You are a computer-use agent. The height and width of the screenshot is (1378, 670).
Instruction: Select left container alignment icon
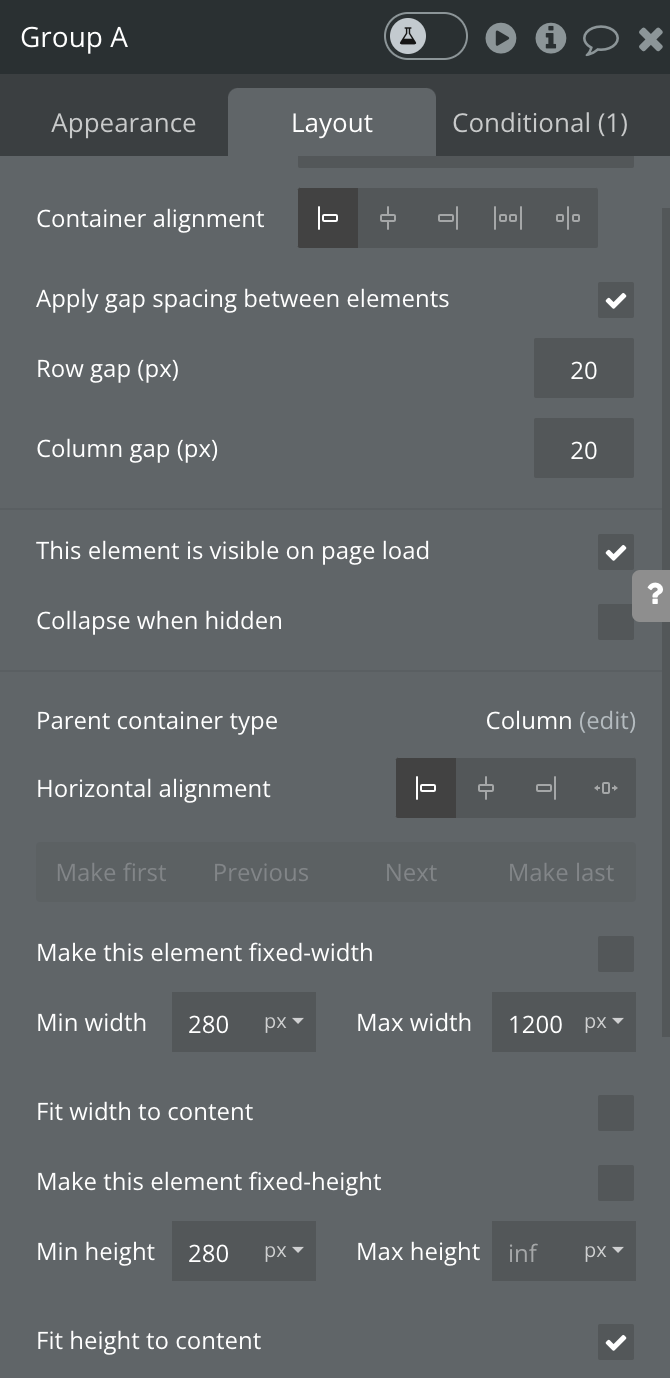point(328,218)
